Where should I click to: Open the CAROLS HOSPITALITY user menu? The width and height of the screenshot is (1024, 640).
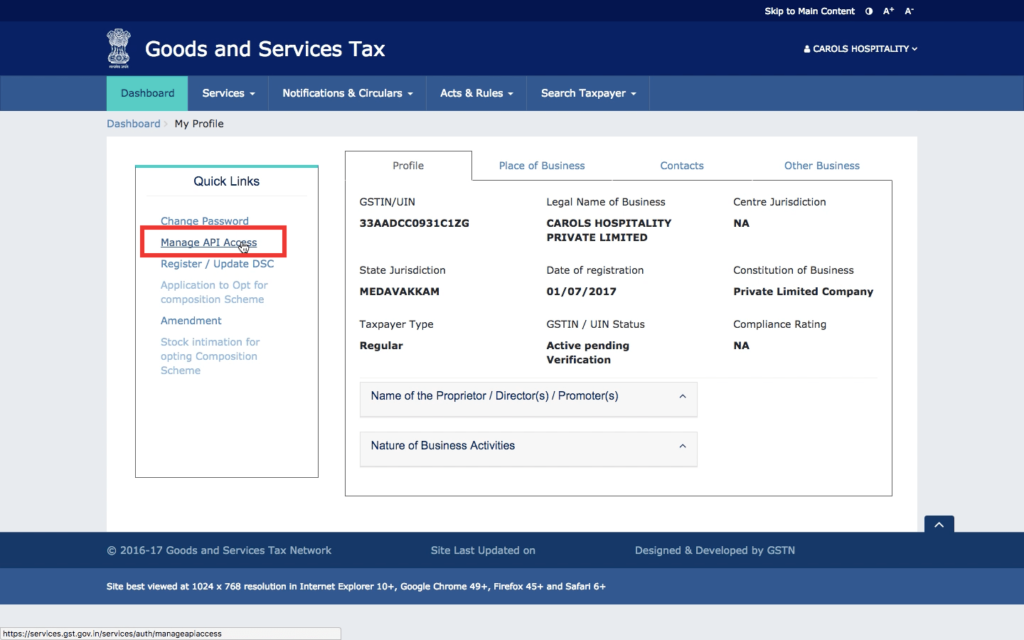(860, 49)
